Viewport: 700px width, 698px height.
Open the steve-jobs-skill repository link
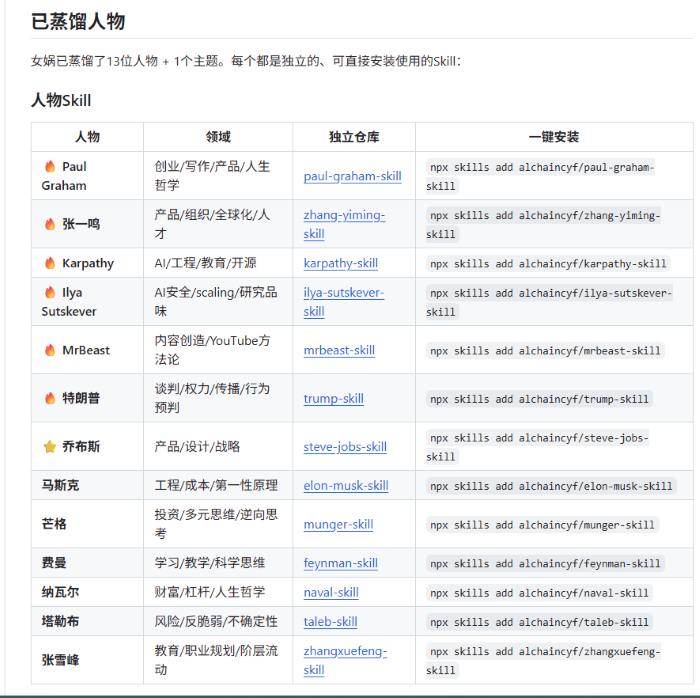click(x=345, y=447)
